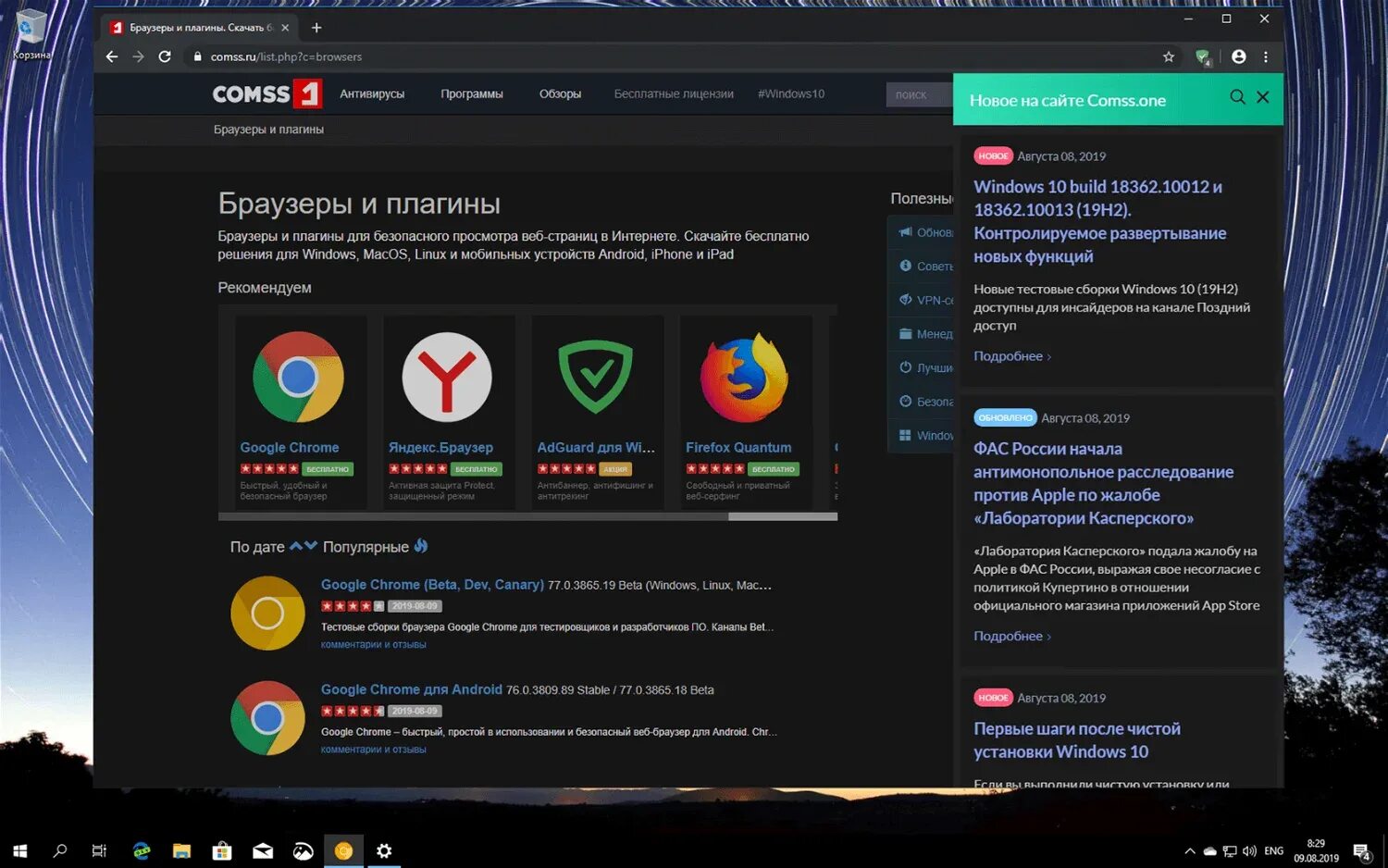Open AdGuard shield card icon
The height and width of the screenshot is (868, 1388).
coord(596,377)
